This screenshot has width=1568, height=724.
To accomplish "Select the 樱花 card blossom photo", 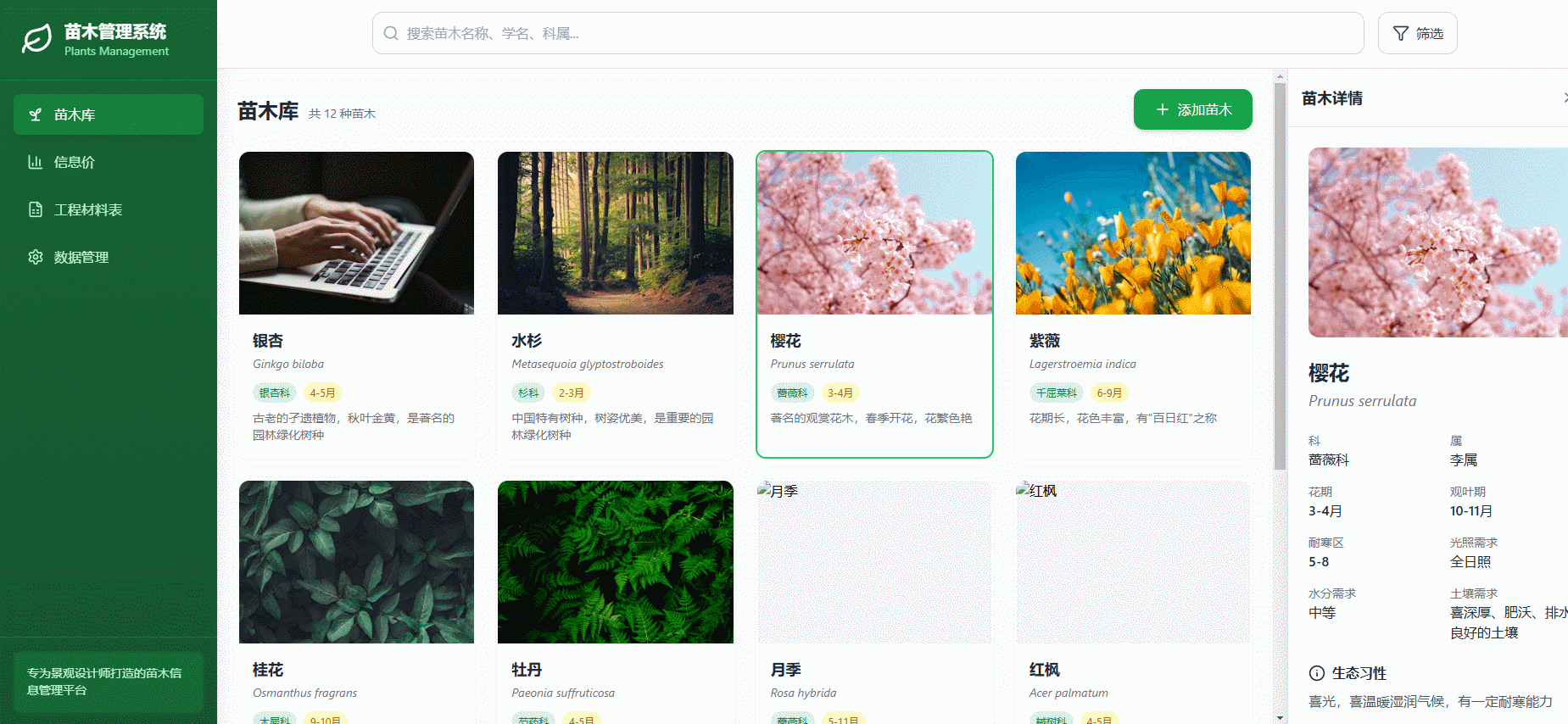I will tap(874, 233).
